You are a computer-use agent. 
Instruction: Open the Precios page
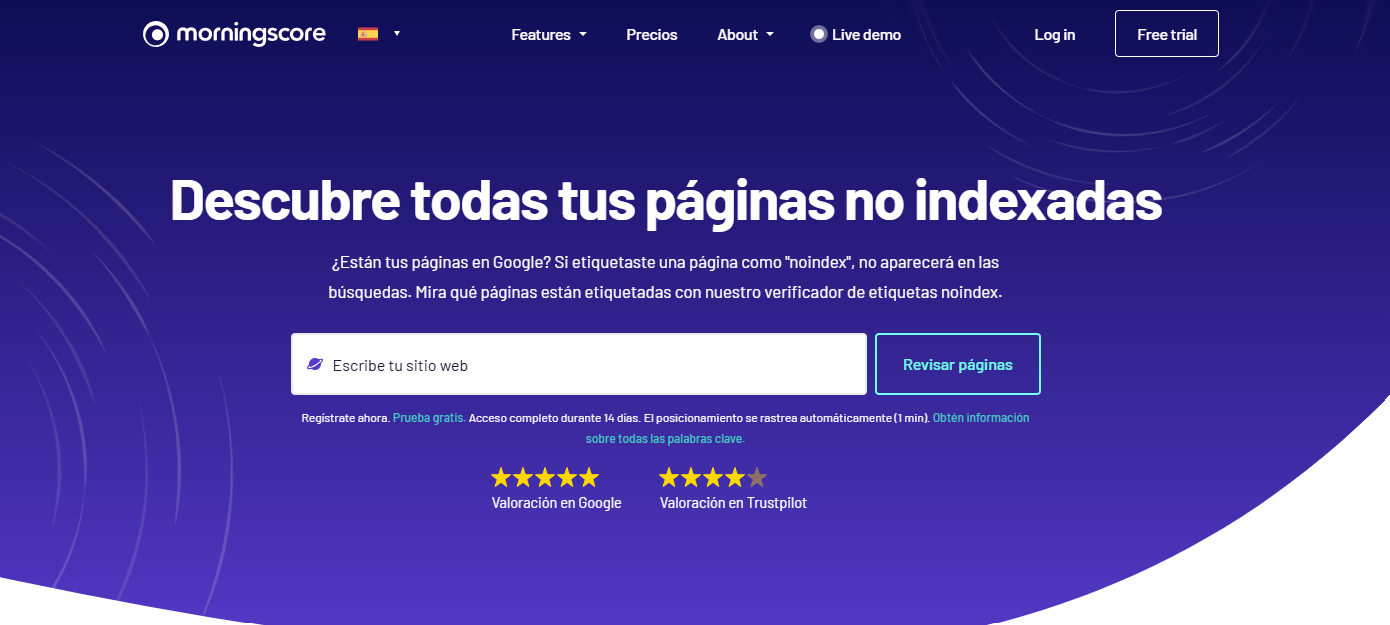click(x=651, y=35)
